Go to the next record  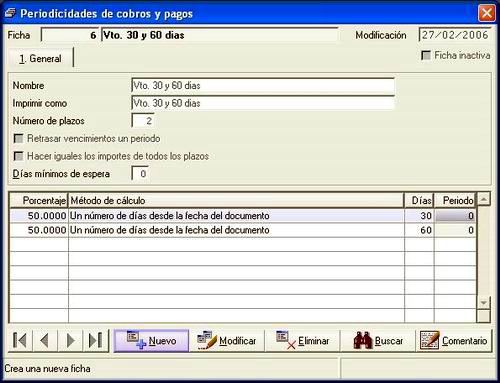pos(70,340)
